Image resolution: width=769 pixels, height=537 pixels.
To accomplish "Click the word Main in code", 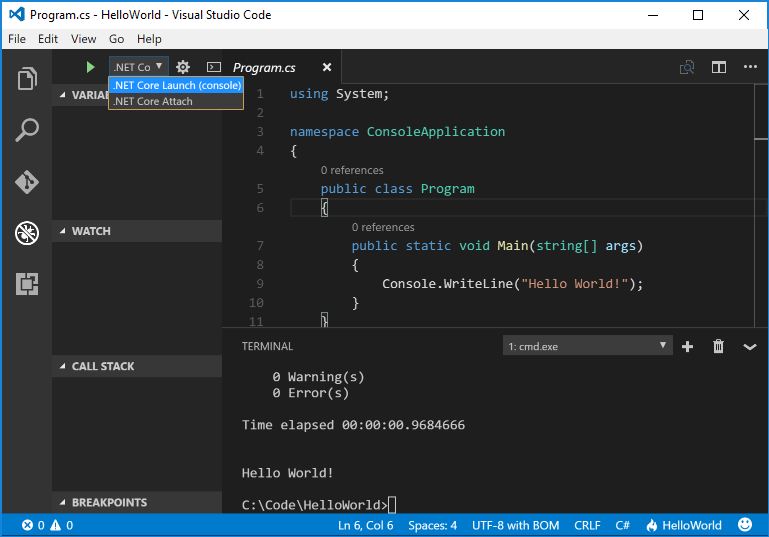I will click(513, 246).
